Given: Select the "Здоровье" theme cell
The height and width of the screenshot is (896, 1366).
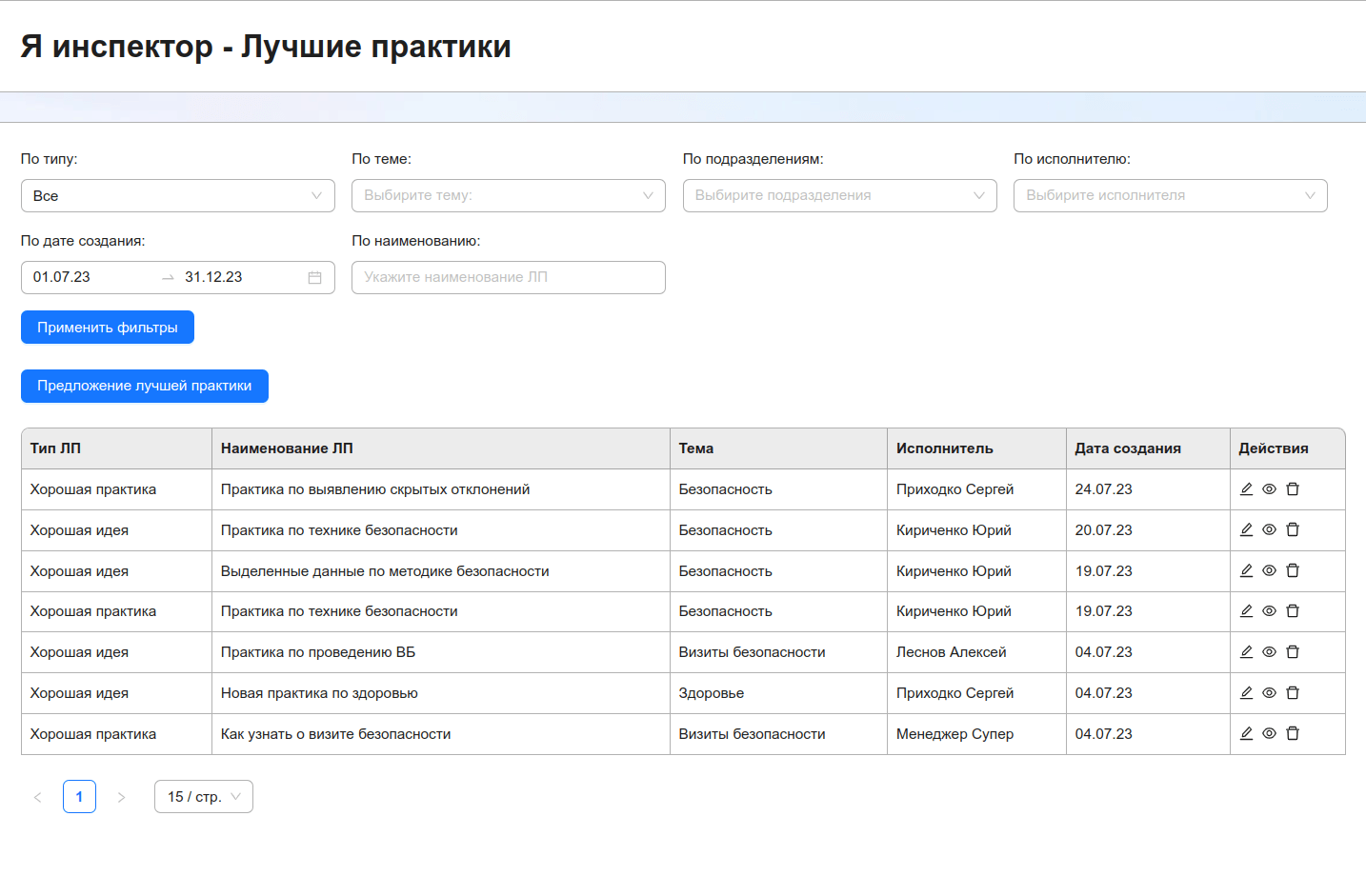Looking at the screenshot, I should [779, 693].
